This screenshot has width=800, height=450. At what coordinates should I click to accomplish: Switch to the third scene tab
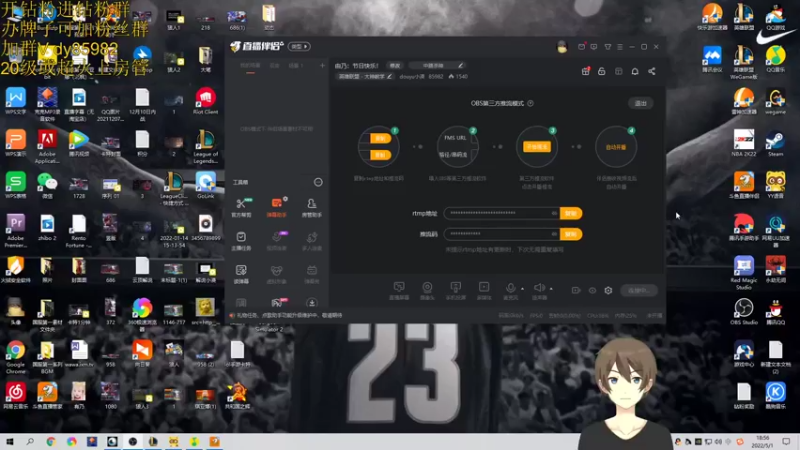[x=296, y=66]
